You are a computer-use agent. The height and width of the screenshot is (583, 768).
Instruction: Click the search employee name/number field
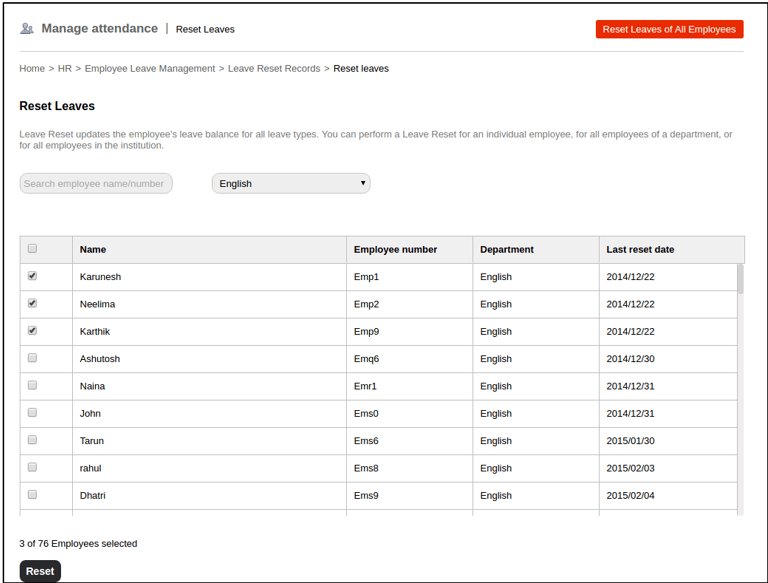(x=96, y=183)
